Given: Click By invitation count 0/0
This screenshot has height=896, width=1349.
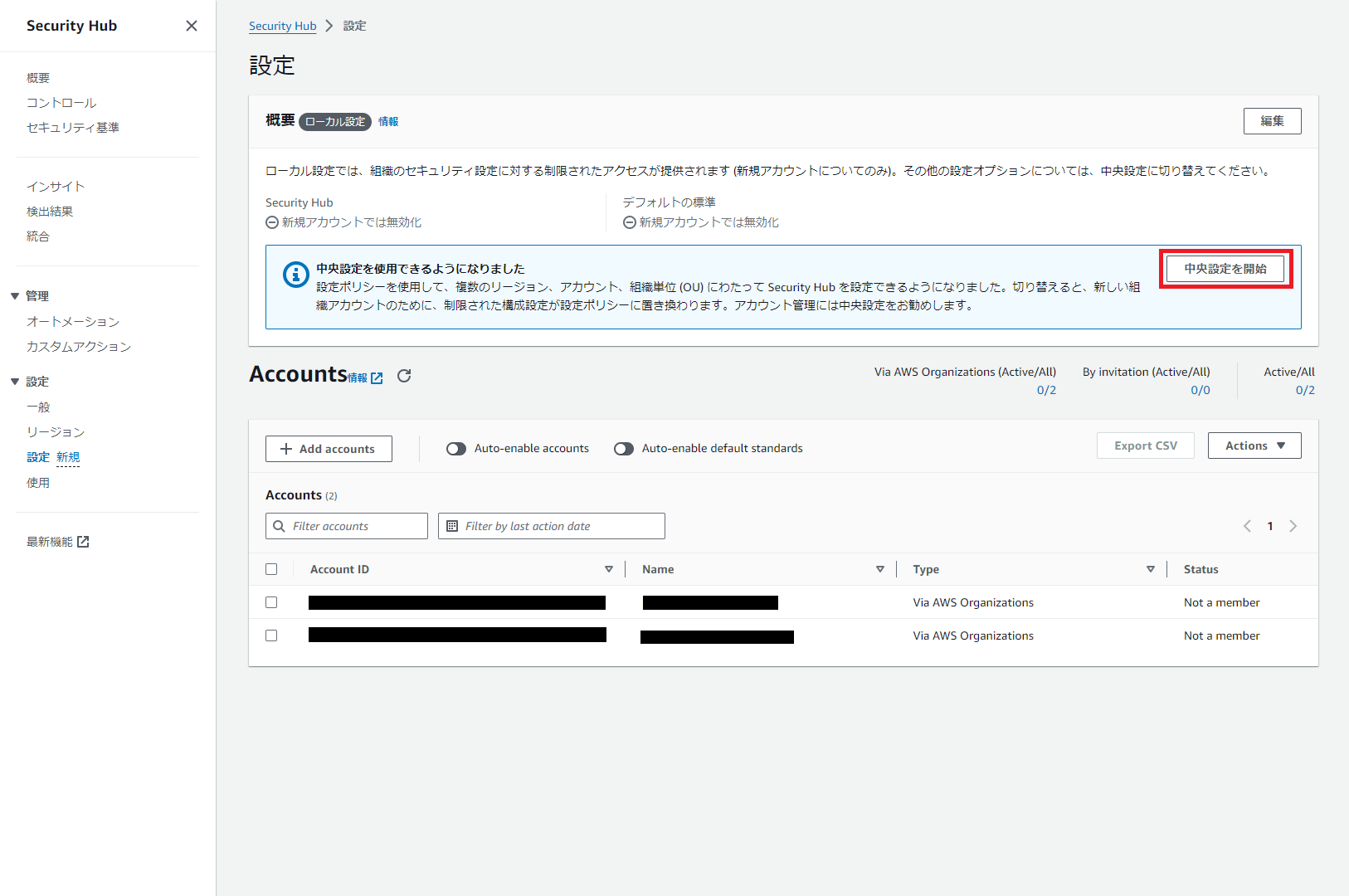Looking at the screenshot, I should [1200, 390].
